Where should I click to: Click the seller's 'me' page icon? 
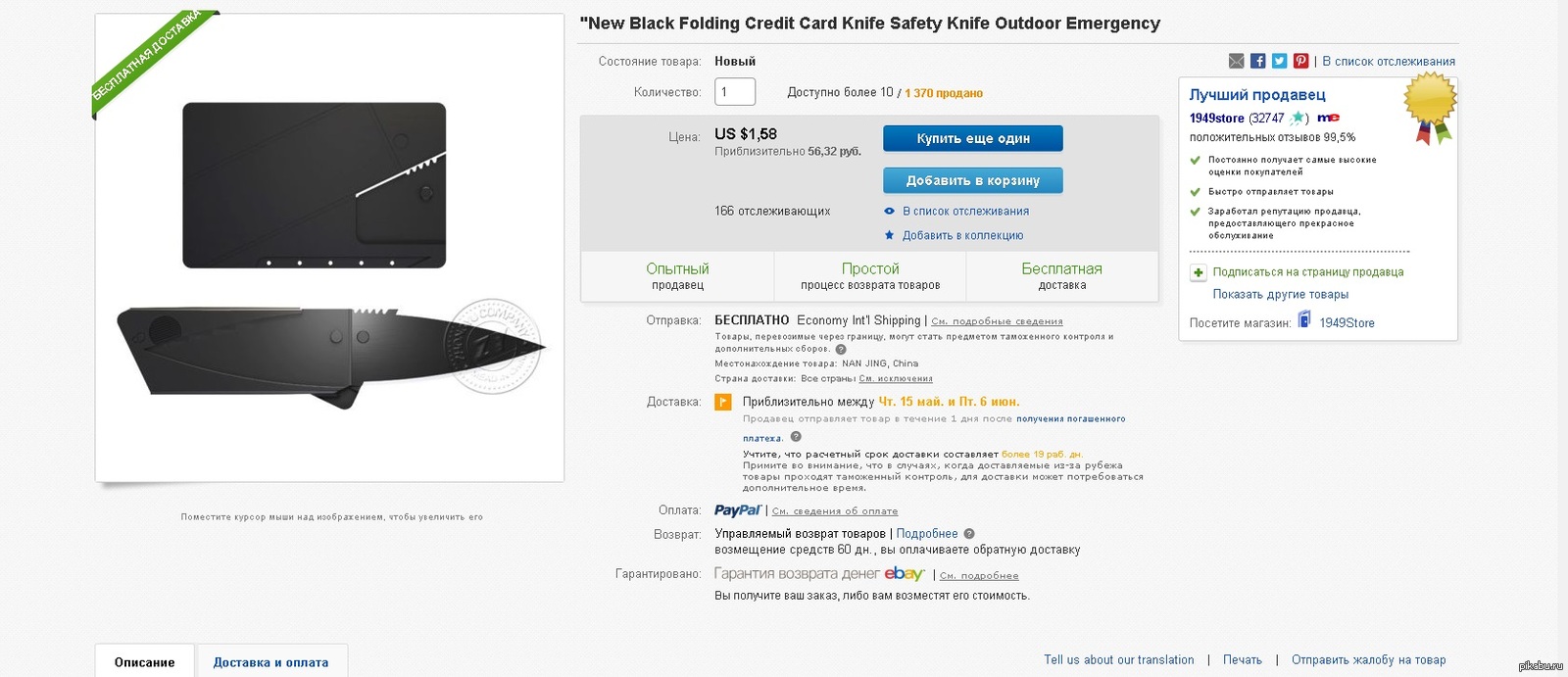tap(1328, 118)
